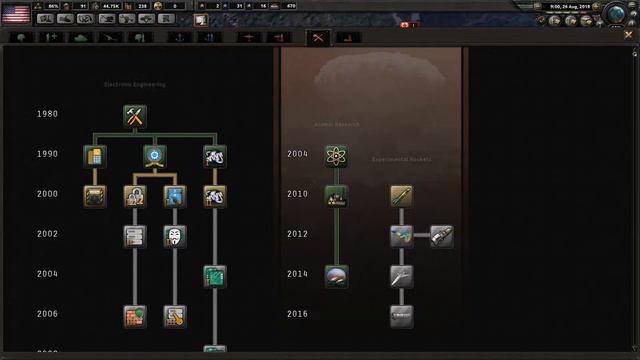Click the globe icon at top right
This screenshot has width=640, height=360.
[x=616, y=13]
